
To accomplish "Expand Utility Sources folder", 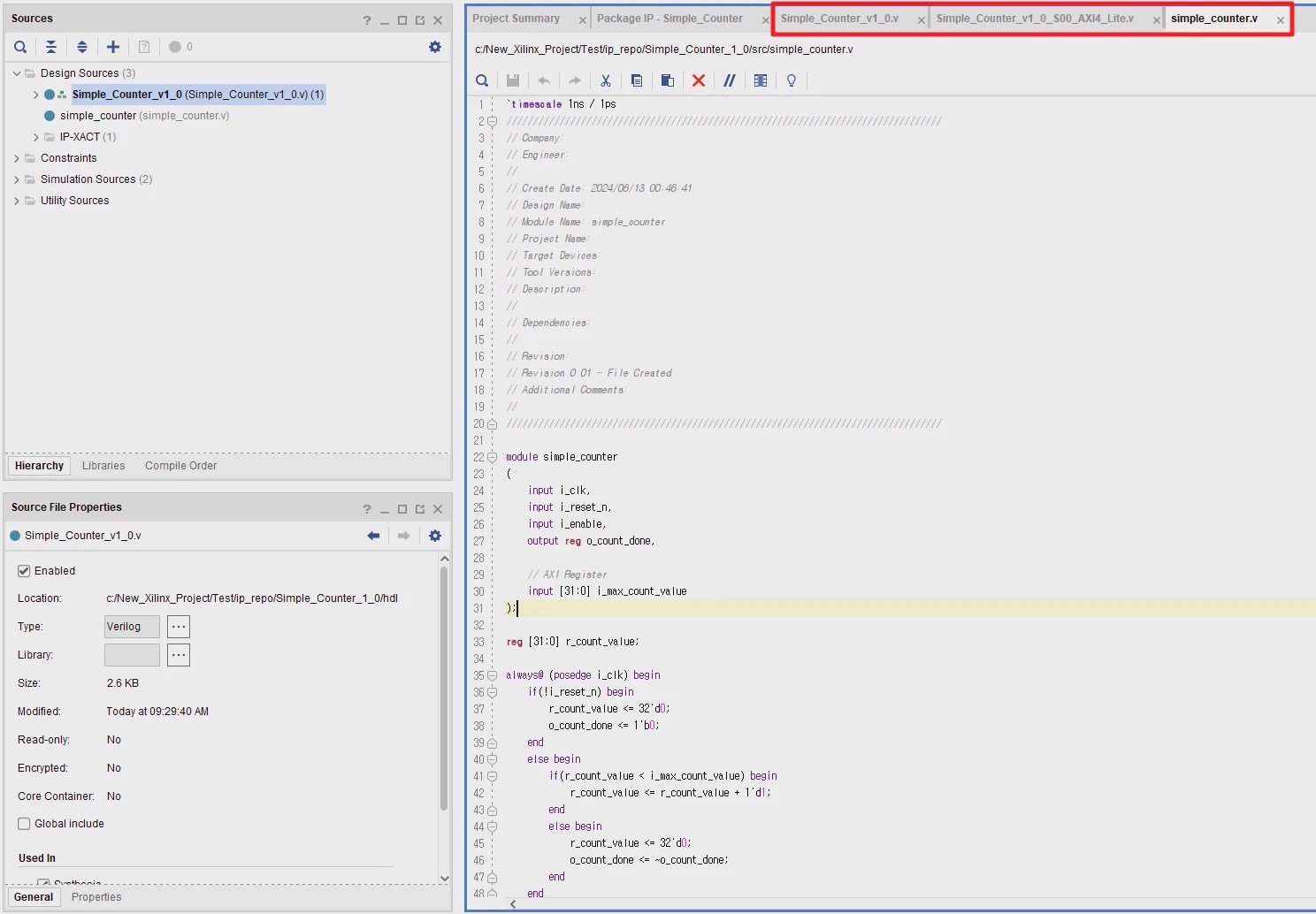I will 17,201.
